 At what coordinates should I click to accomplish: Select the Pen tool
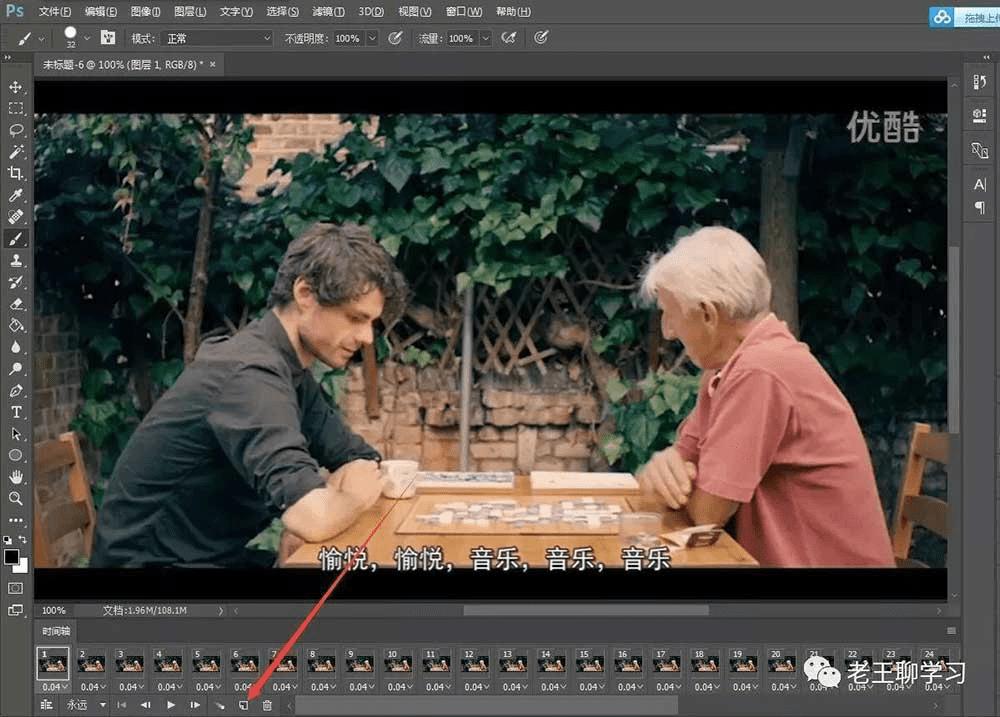pos(16,390)
